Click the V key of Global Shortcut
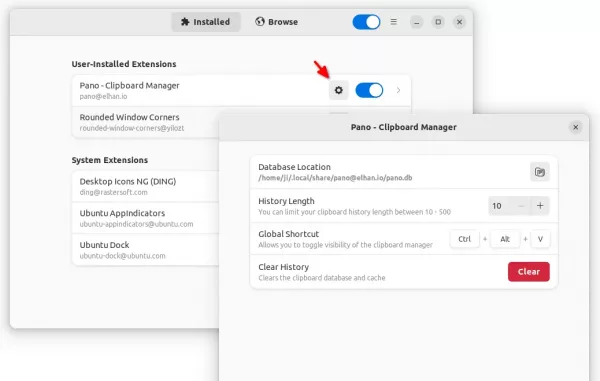The image size is (600, 381). (540, 239)
